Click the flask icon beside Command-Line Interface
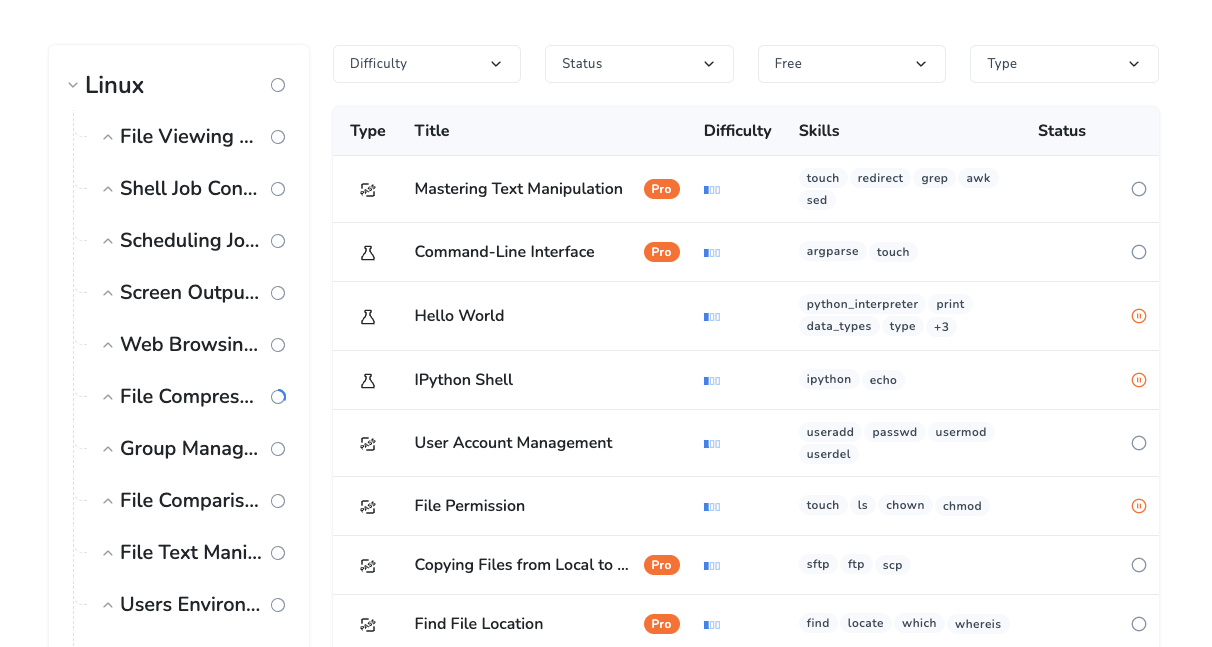Viewport: 1212px width, 647px height. coord(367,253)
